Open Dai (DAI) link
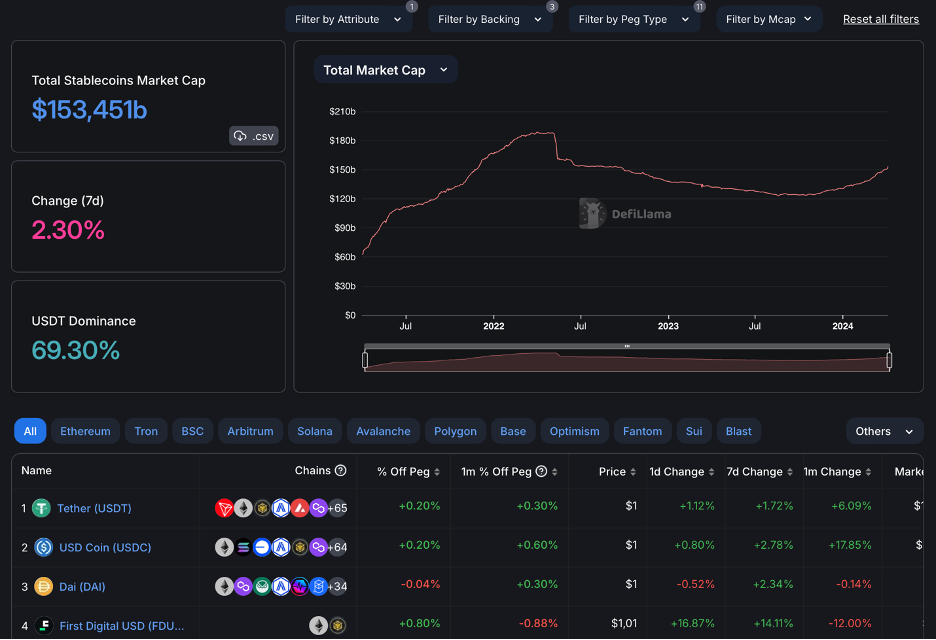 click(82, 587)
